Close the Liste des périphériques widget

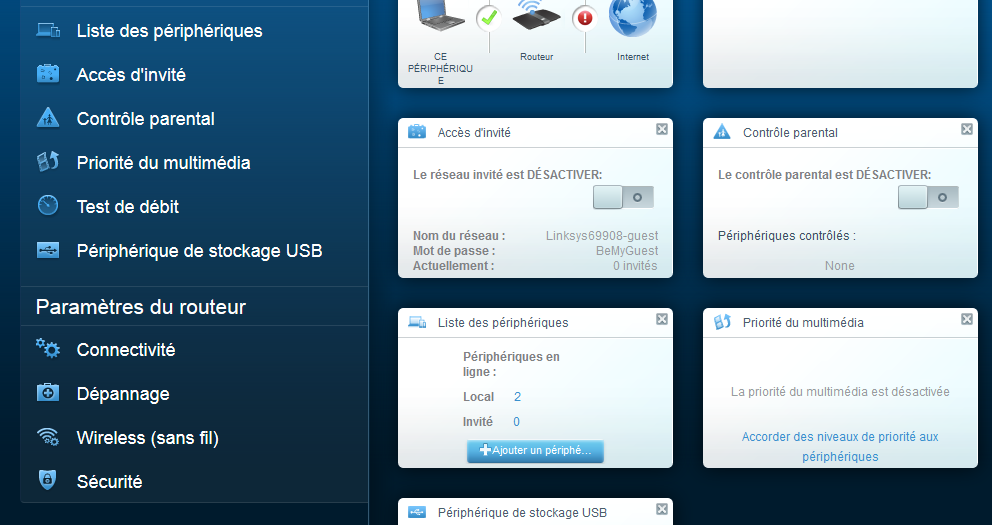662,320
